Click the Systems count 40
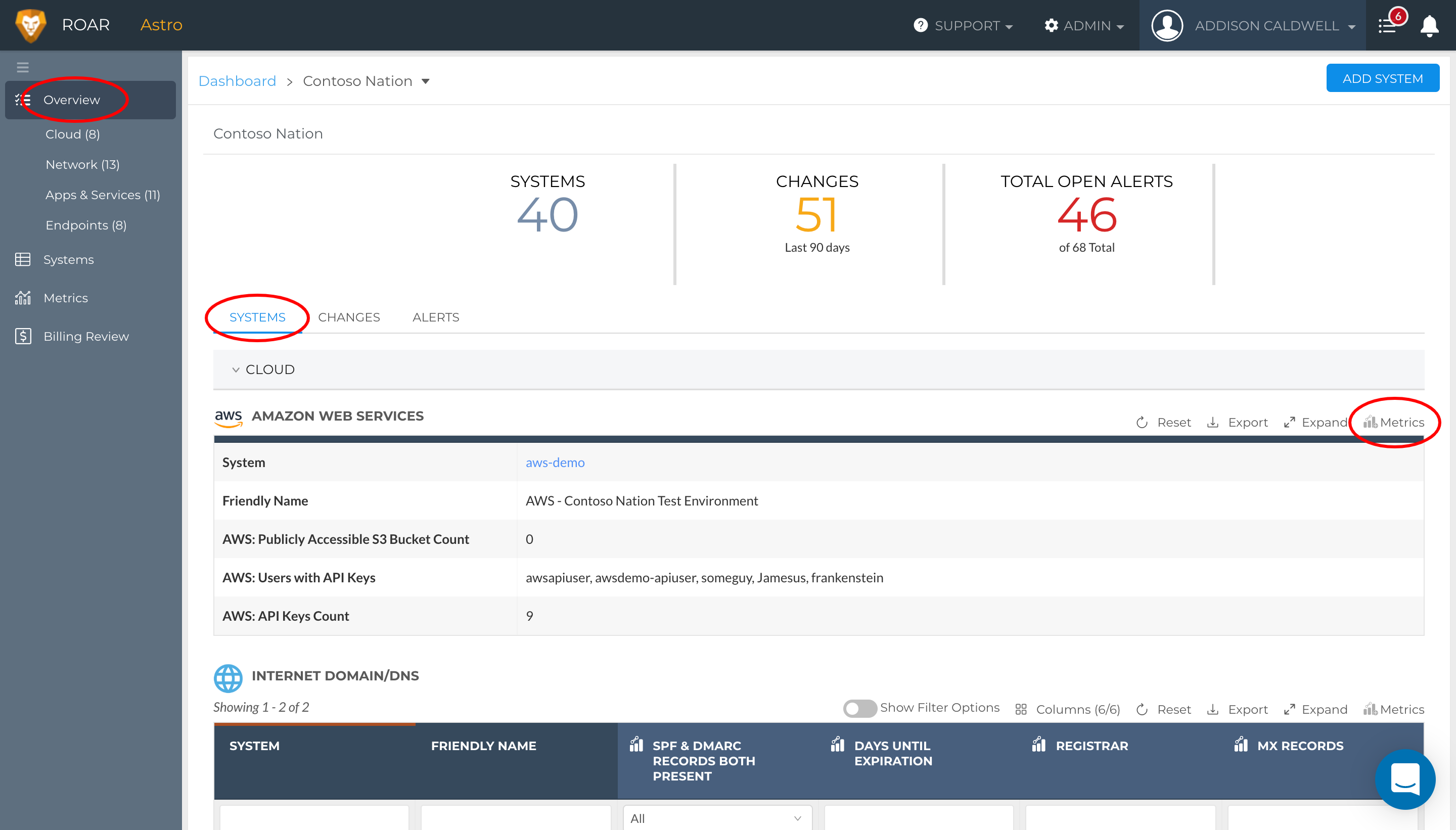Screen dimensions: 1456x830 [548, 215]
